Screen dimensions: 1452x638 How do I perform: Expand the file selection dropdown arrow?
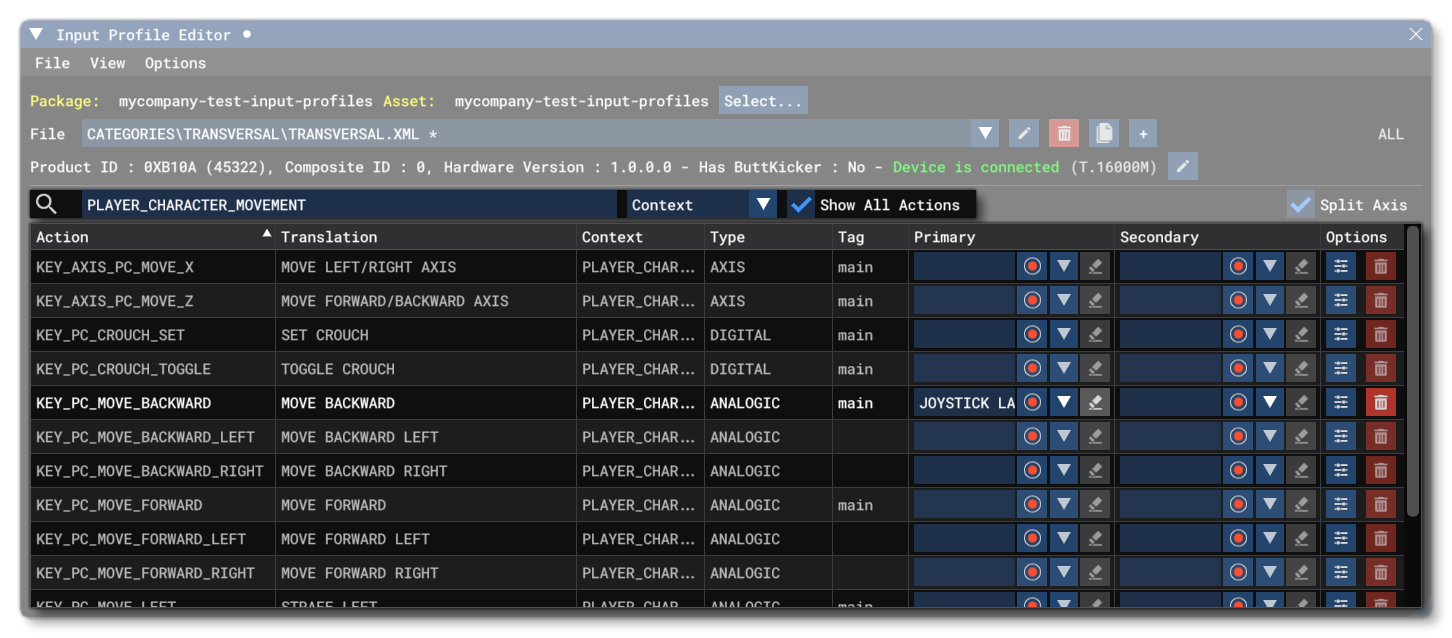984,132
